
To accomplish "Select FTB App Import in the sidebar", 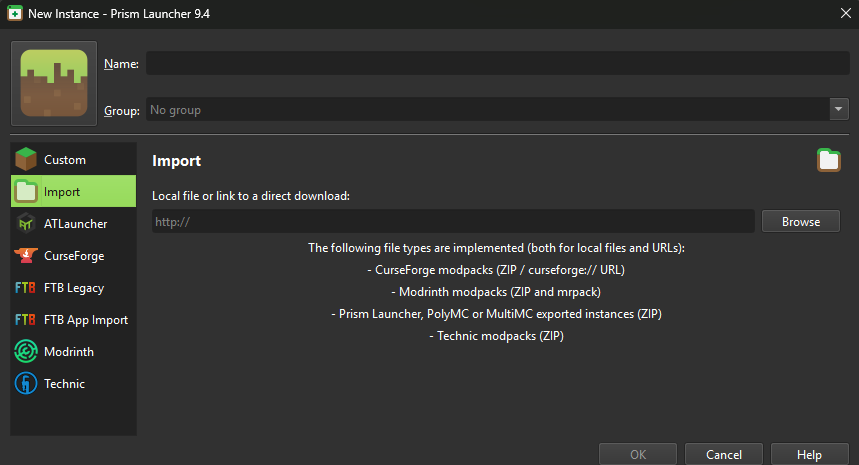I will click(x=73, y=319).
